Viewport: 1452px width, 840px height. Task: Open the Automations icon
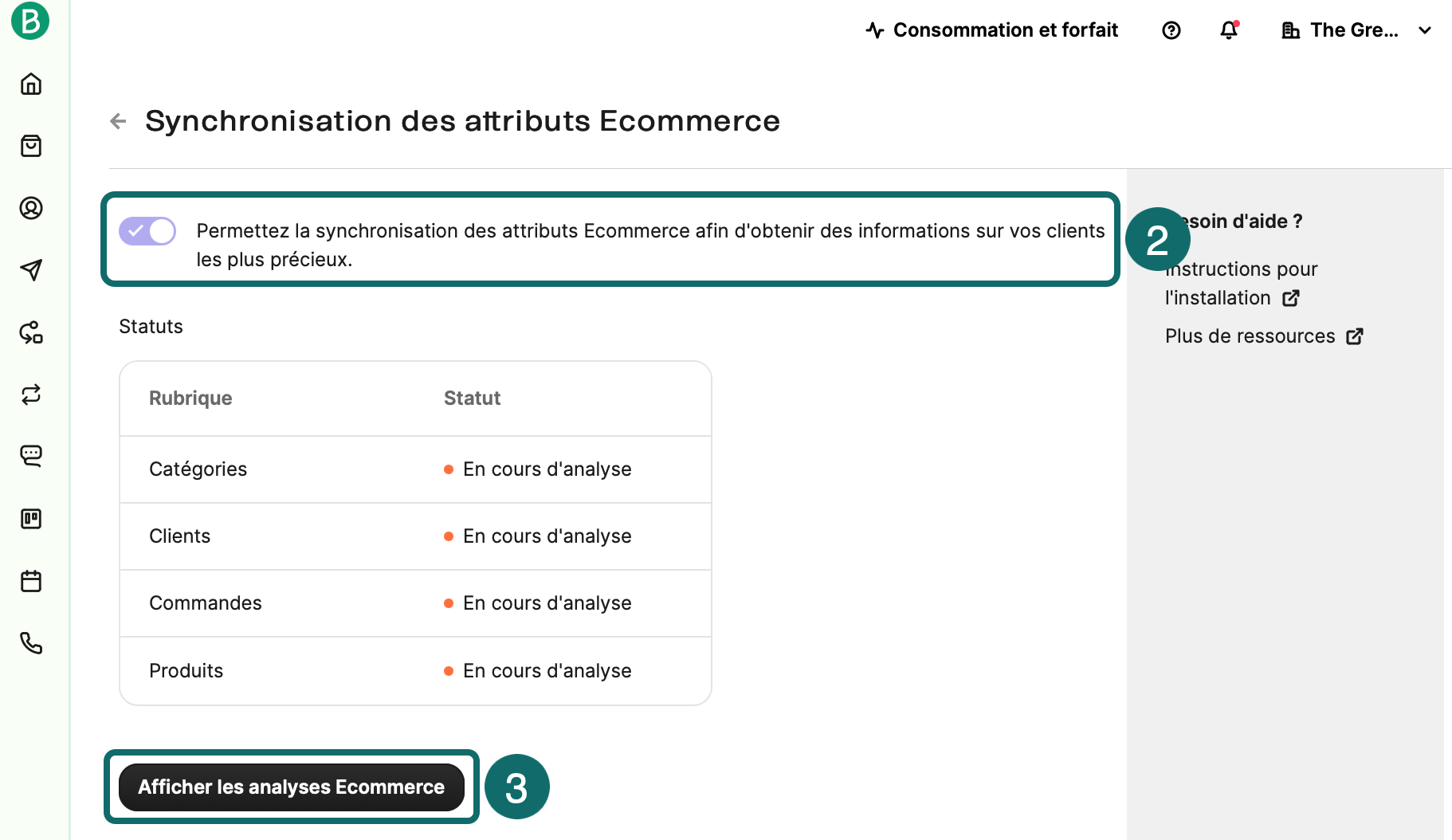click(30, 333)
